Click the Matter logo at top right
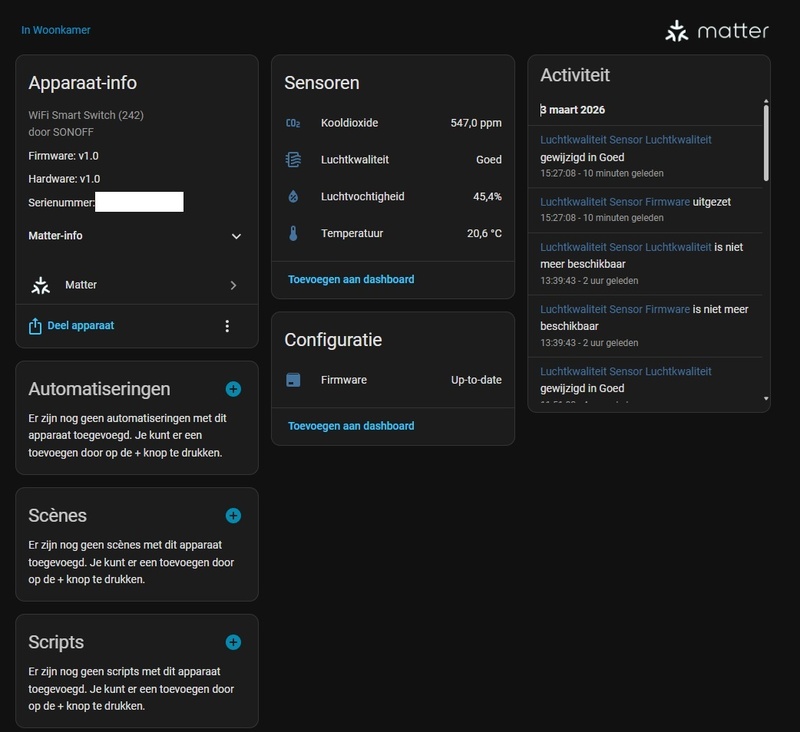 [676, 31]
